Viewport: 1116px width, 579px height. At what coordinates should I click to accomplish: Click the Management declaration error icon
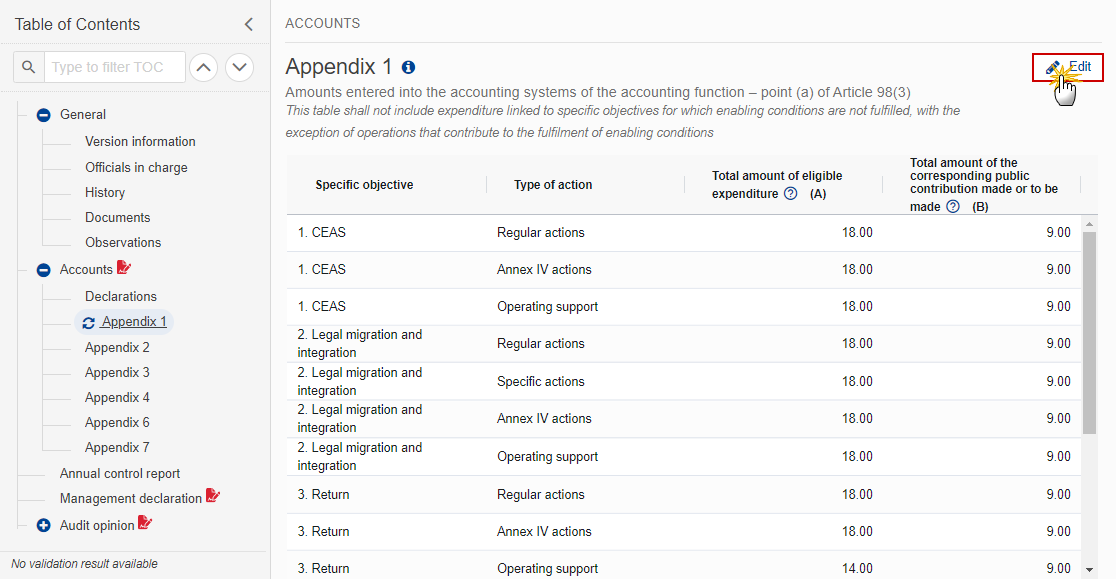click(213, 496)
